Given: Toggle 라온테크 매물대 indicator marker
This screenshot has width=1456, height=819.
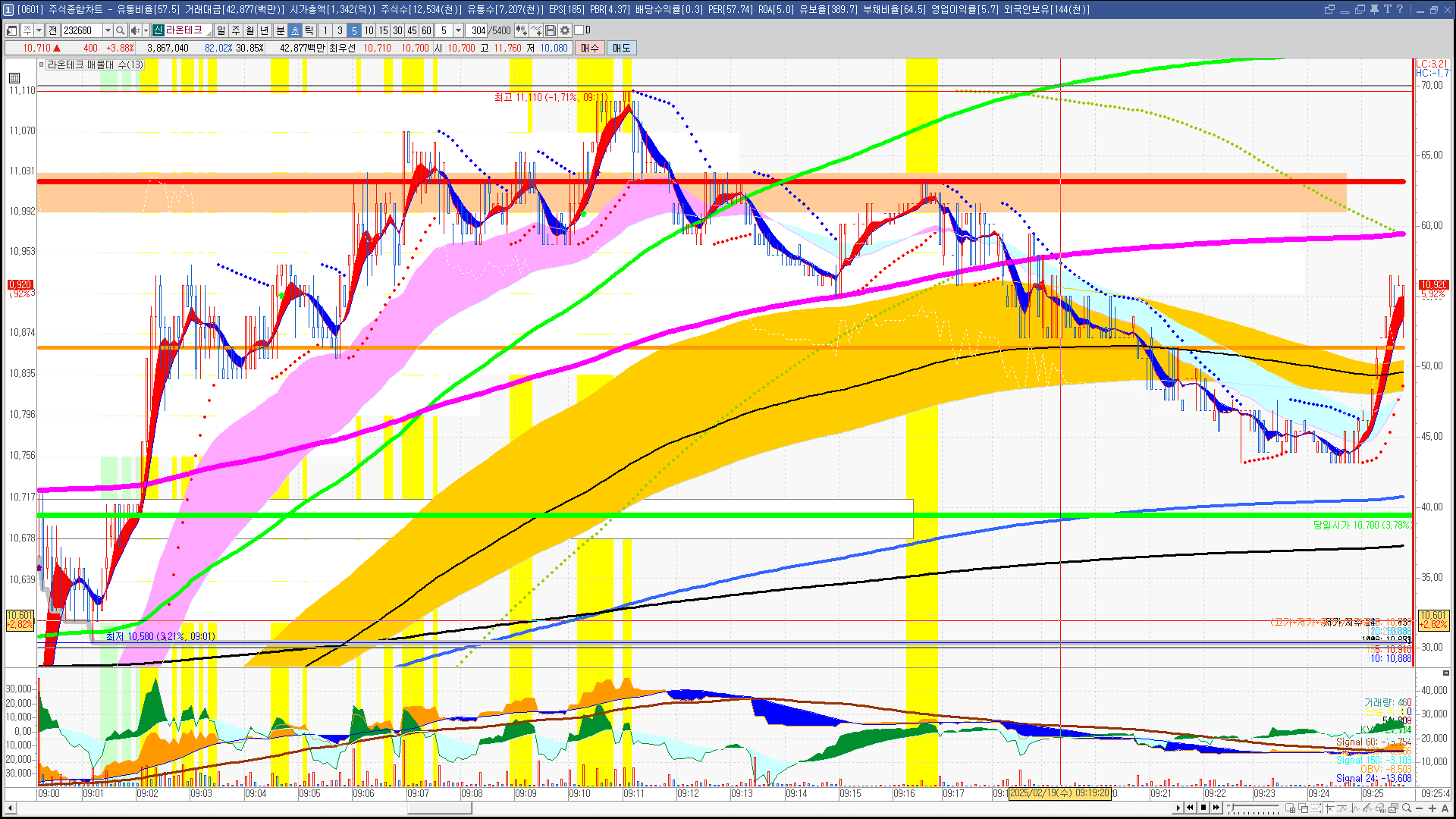Looking at the screenshot, I should pos(42,65).
